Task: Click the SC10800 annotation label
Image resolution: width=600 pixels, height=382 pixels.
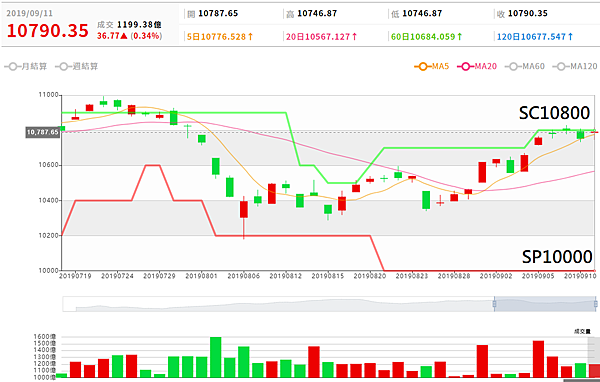Action: tap(554, 113)
